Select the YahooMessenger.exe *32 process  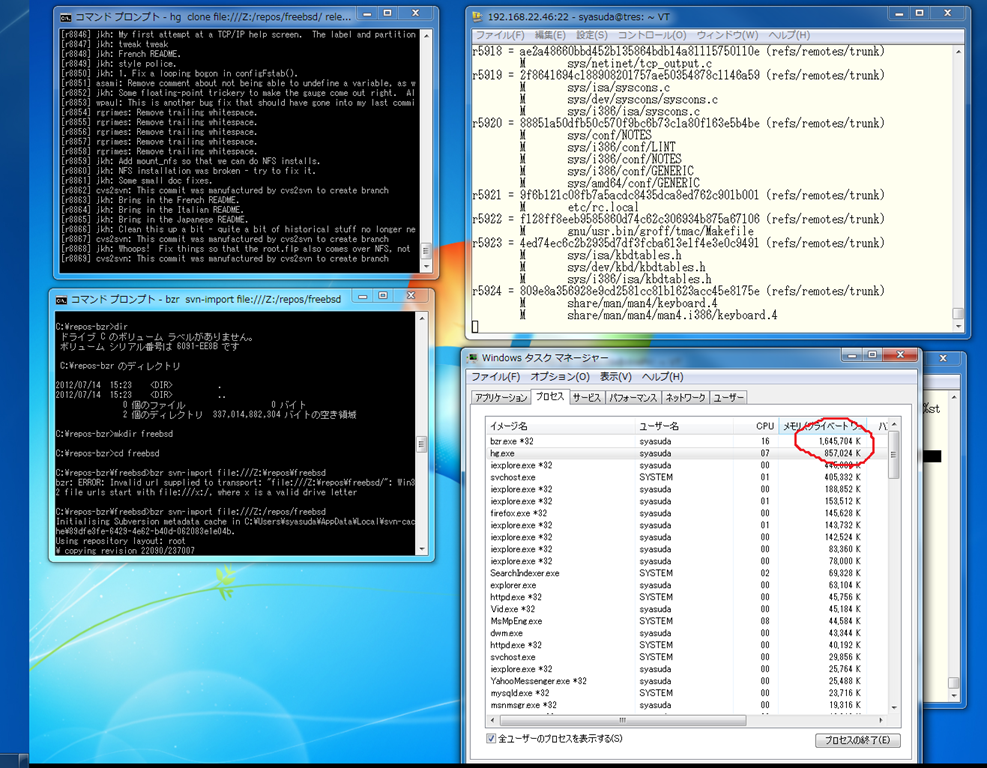click(686, 680)
